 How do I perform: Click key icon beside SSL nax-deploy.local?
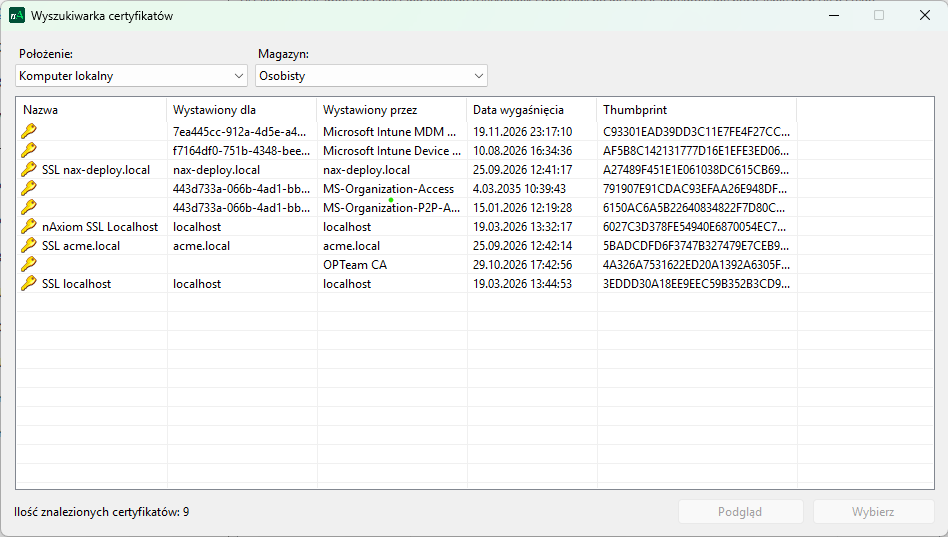29,169
